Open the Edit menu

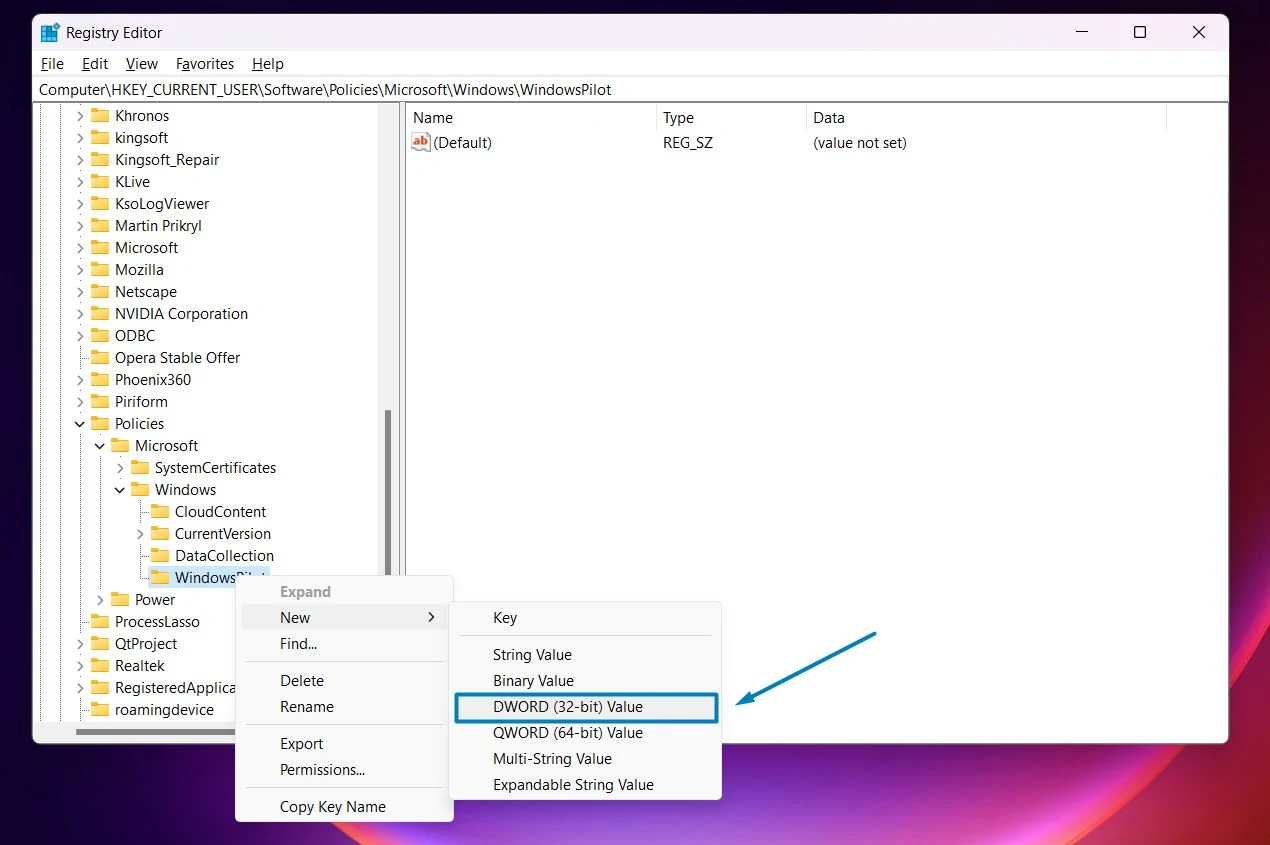95,63
